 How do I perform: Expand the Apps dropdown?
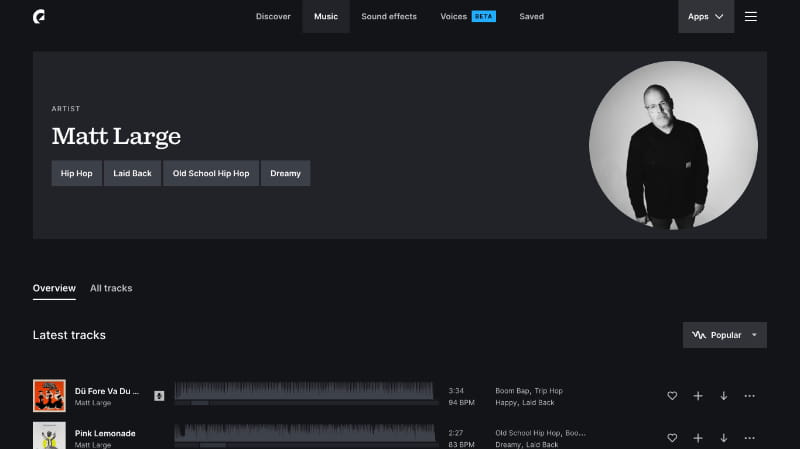point(706,16)
